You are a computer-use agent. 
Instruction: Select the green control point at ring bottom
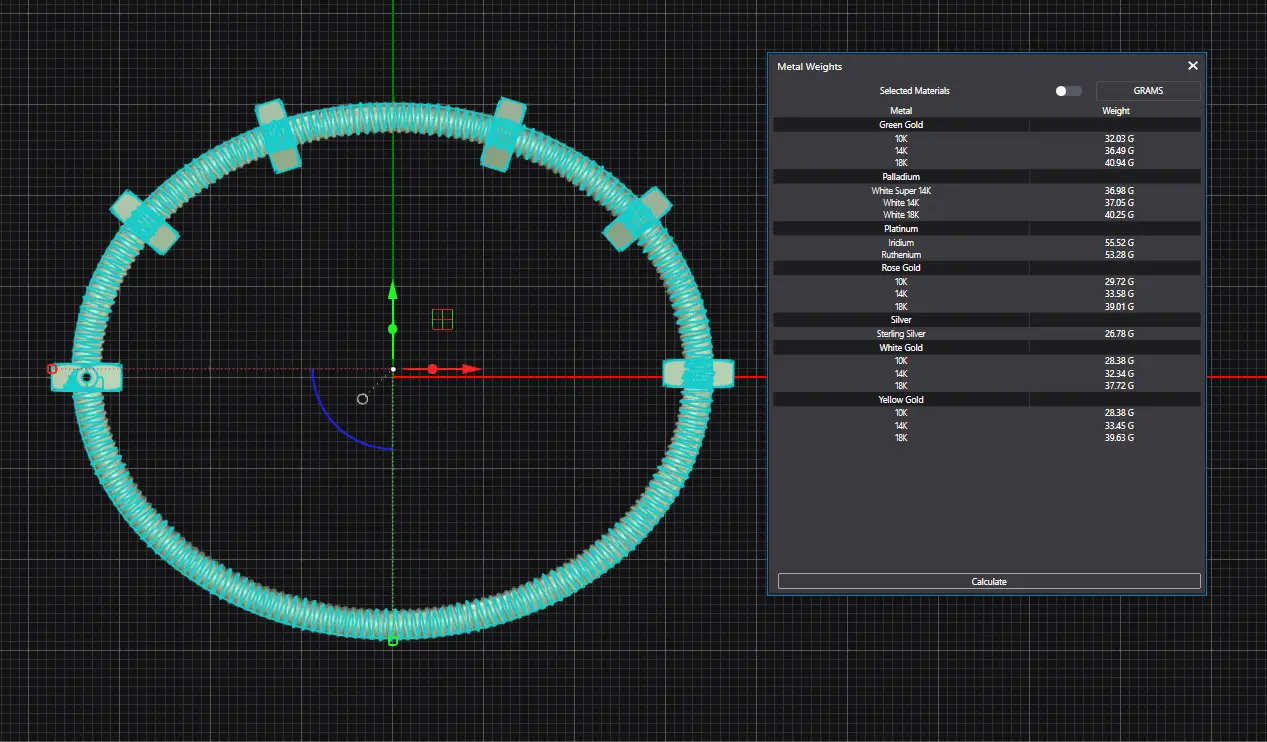click(393, 641)
